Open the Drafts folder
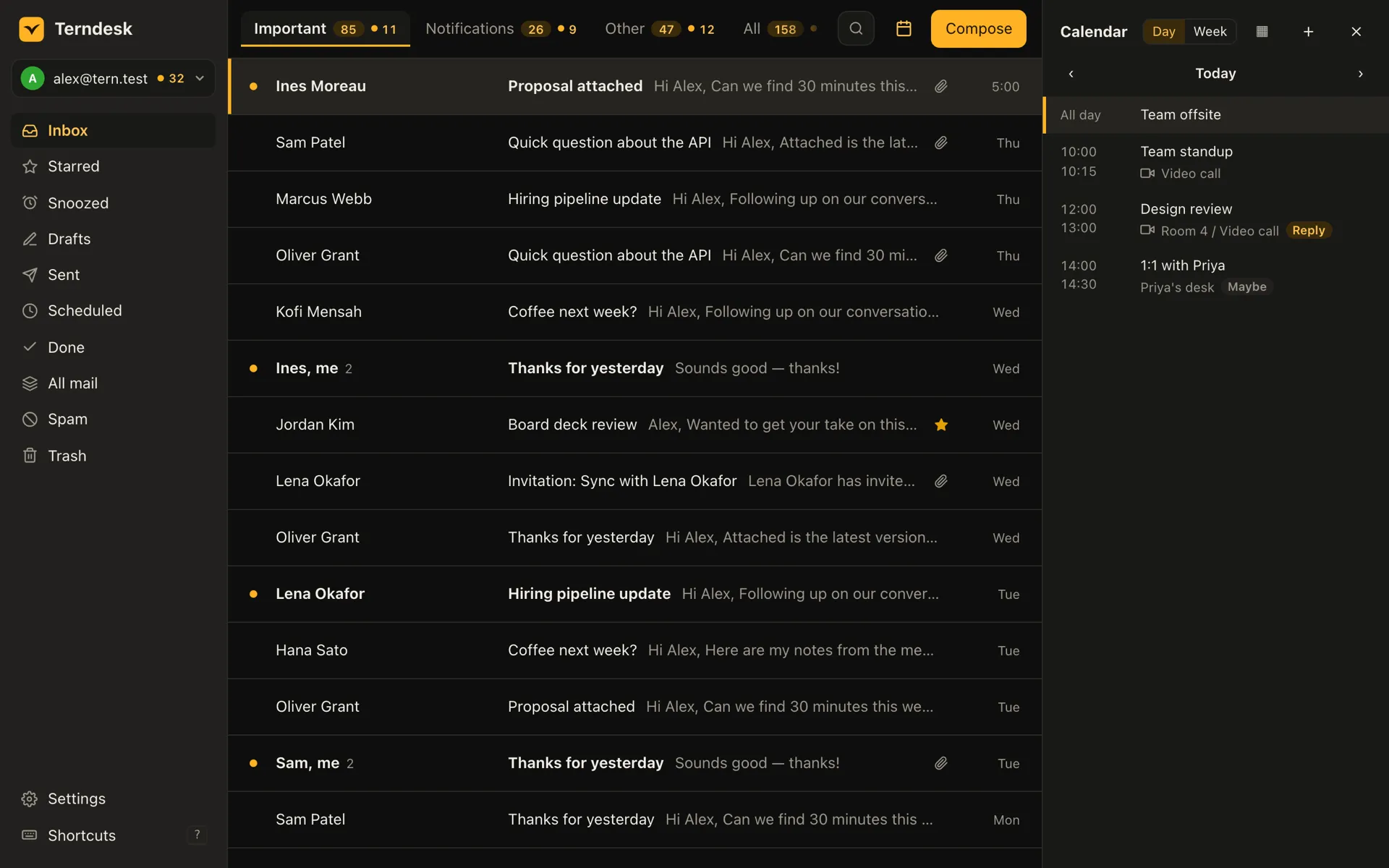The image size is (1389, 868). coord(114,239)
